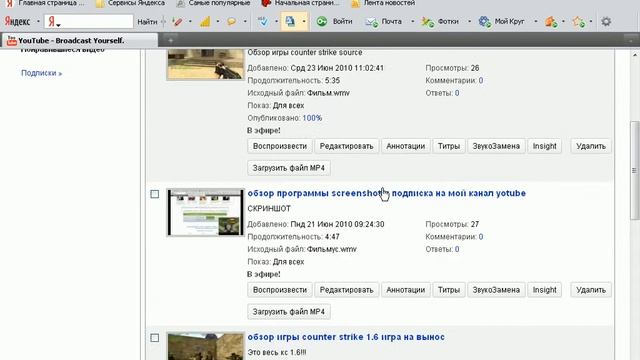
Task: Click the counter strike 1.6 video thumbnail
Action: 205,346
